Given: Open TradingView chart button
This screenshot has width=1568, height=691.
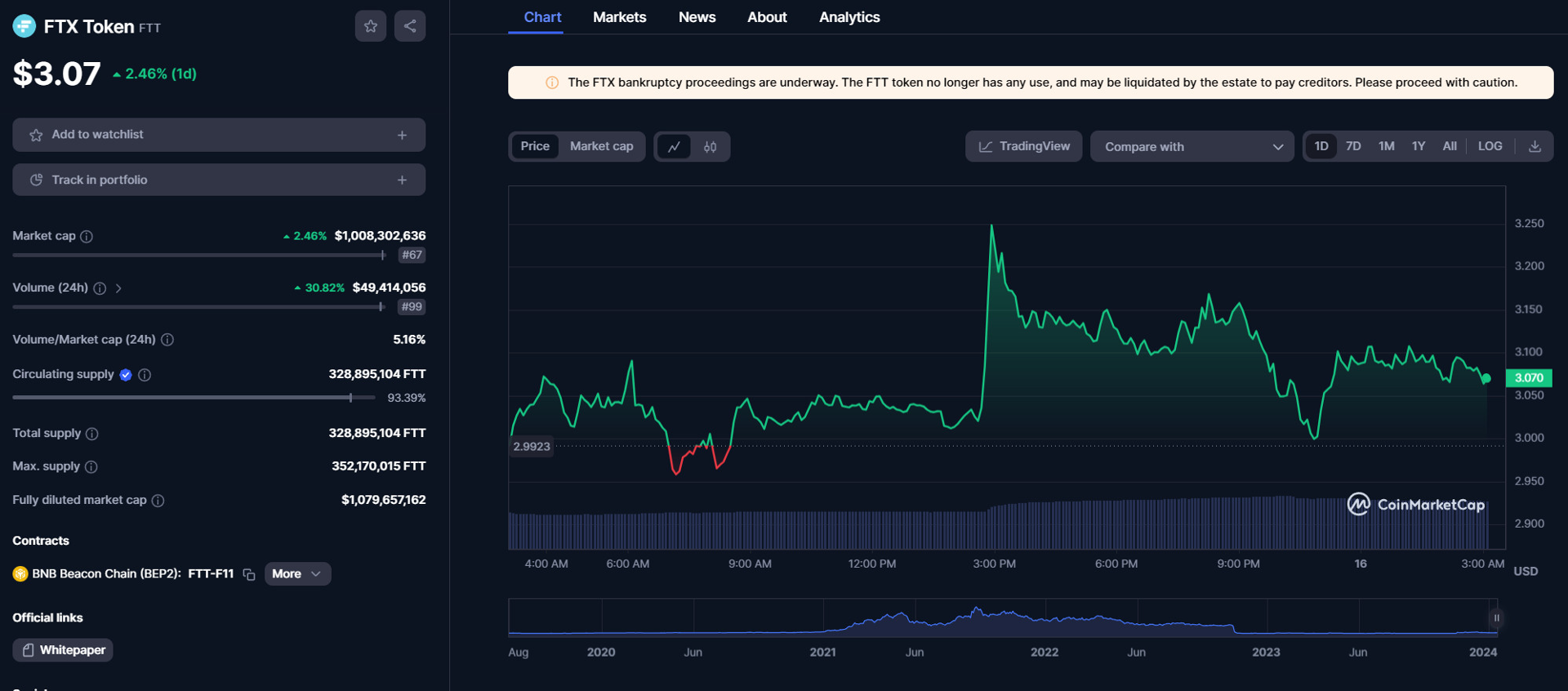Looking at the screenshot, I should 1023,146.
